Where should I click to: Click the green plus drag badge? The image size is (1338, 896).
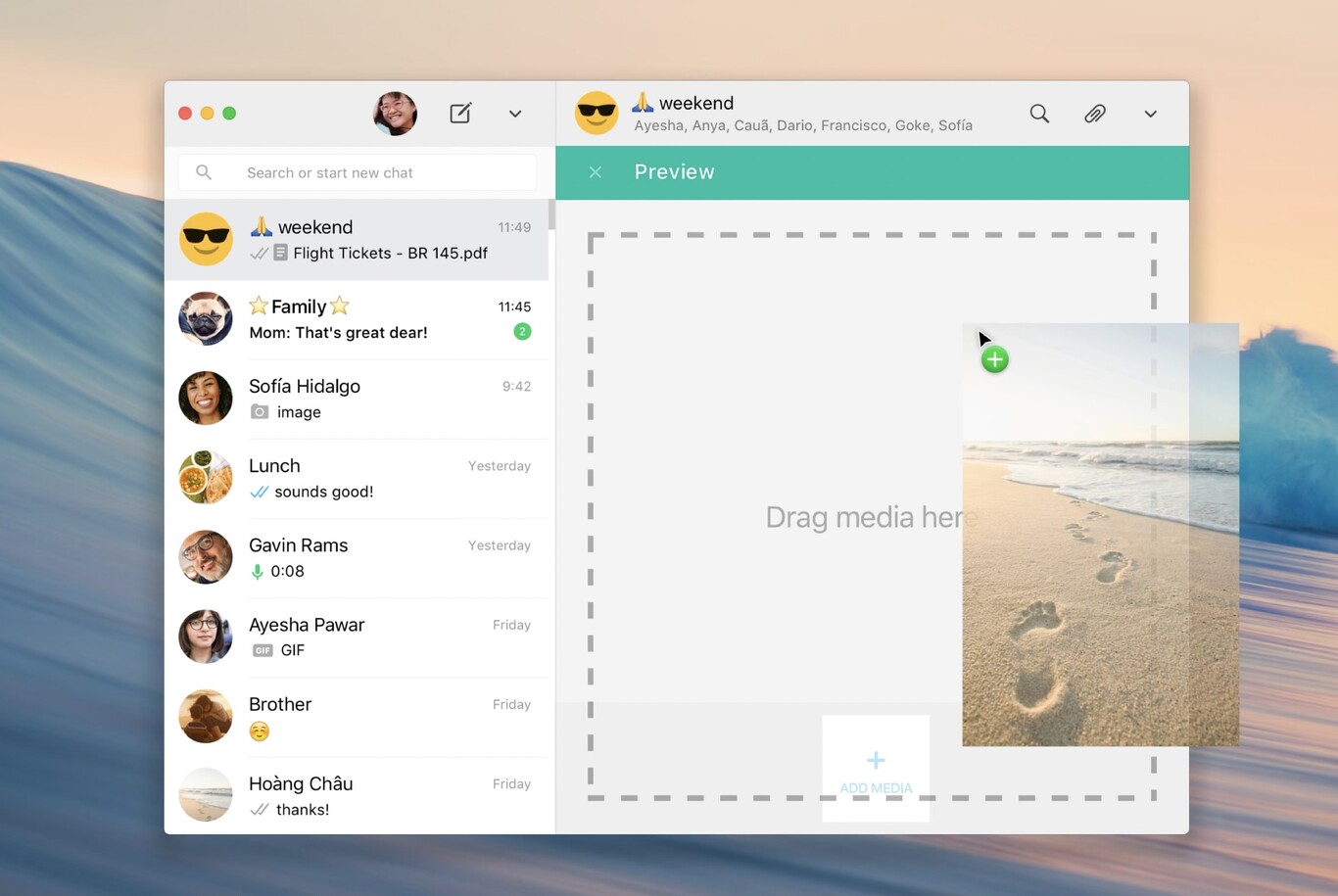995,359
